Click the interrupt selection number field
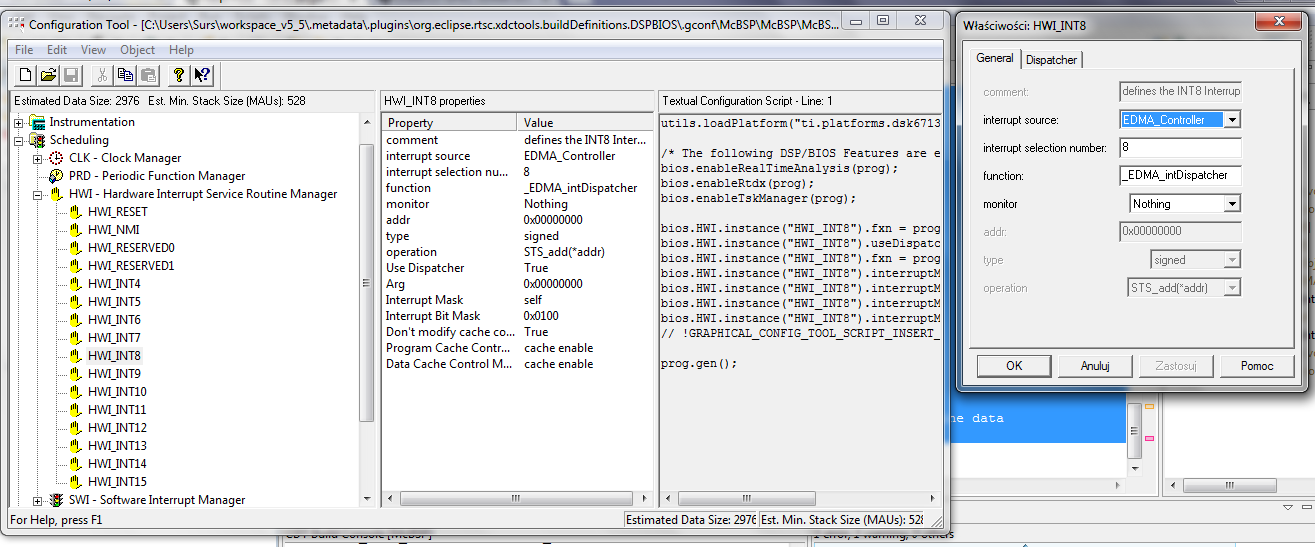 pyautogui.click(x=1180, y=147)
